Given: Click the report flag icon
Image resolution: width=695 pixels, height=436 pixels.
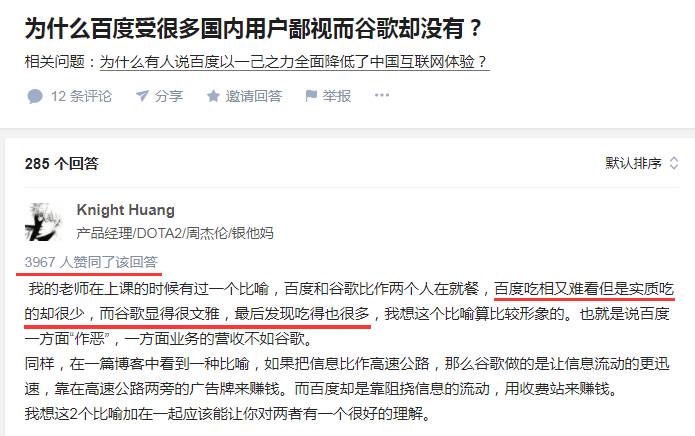Looking at the screenshot, I should tap(311, 96).
